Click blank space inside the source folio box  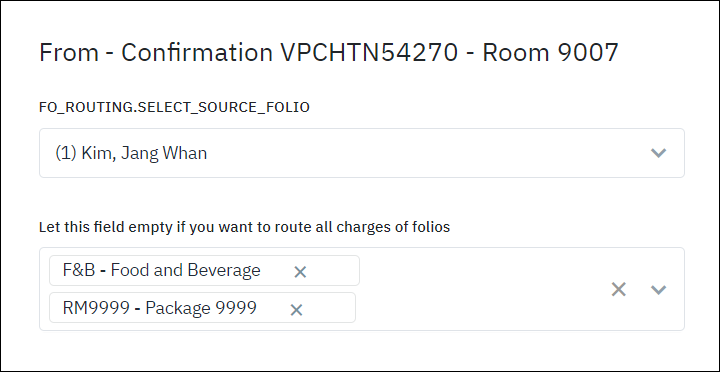point(427,153)
